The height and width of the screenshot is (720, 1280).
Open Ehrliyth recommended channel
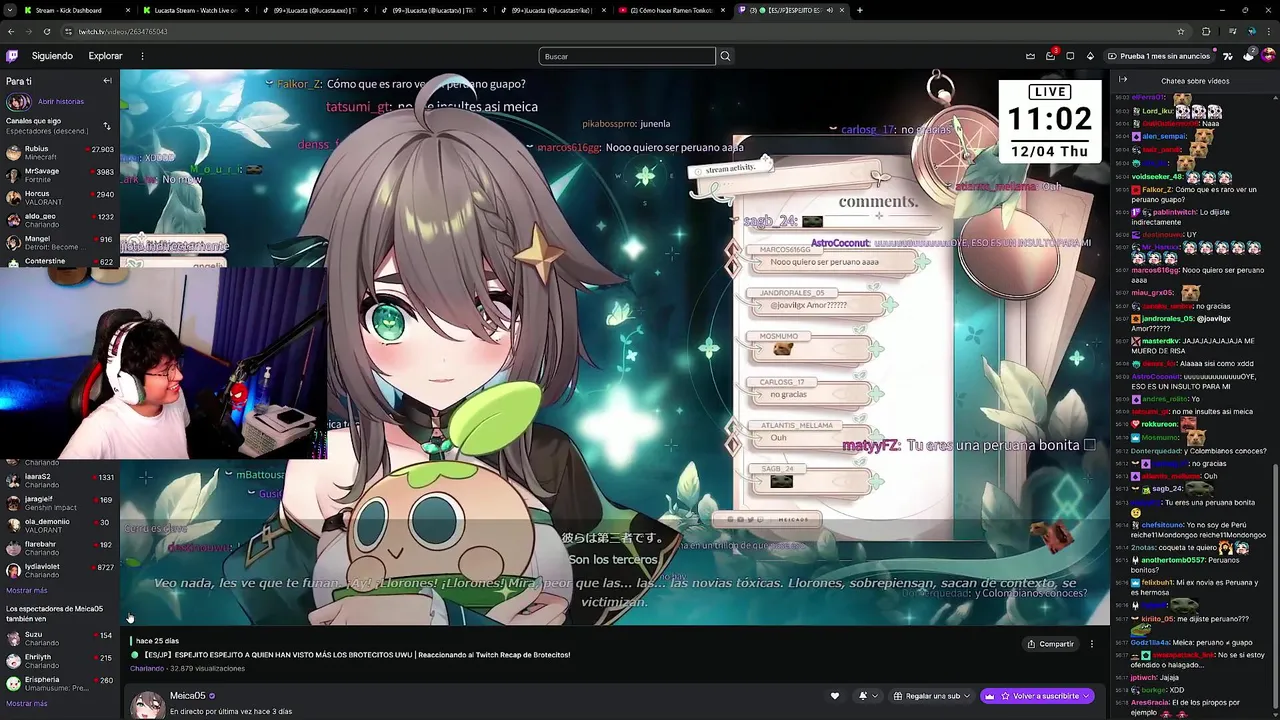pyautogui.click(x=60, y=661)
